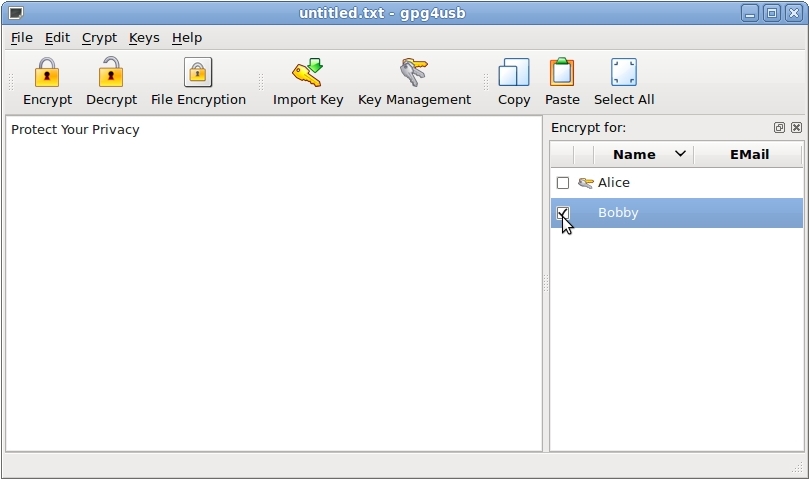Click the toolbar handle before Import Key
809x479 pixels.
[261, 82]
